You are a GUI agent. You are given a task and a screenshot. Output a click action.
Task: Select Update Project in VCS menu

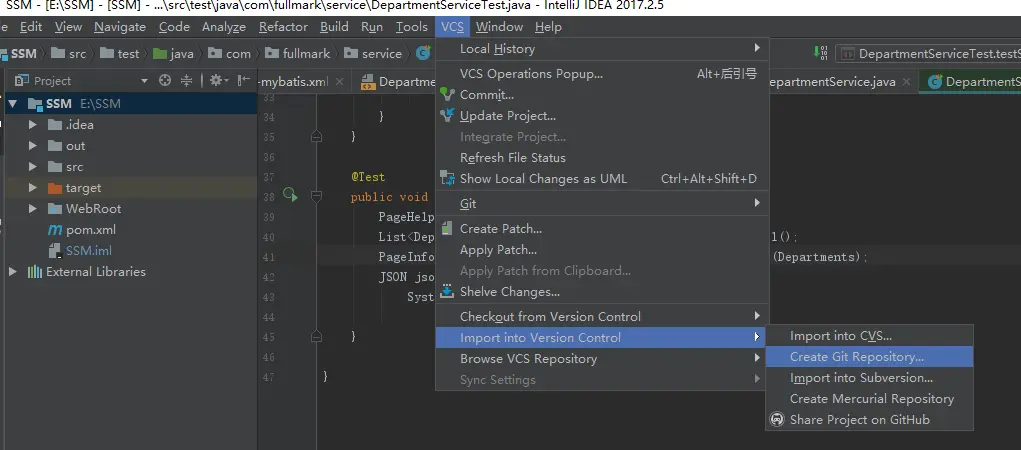(x=602, y=116)
